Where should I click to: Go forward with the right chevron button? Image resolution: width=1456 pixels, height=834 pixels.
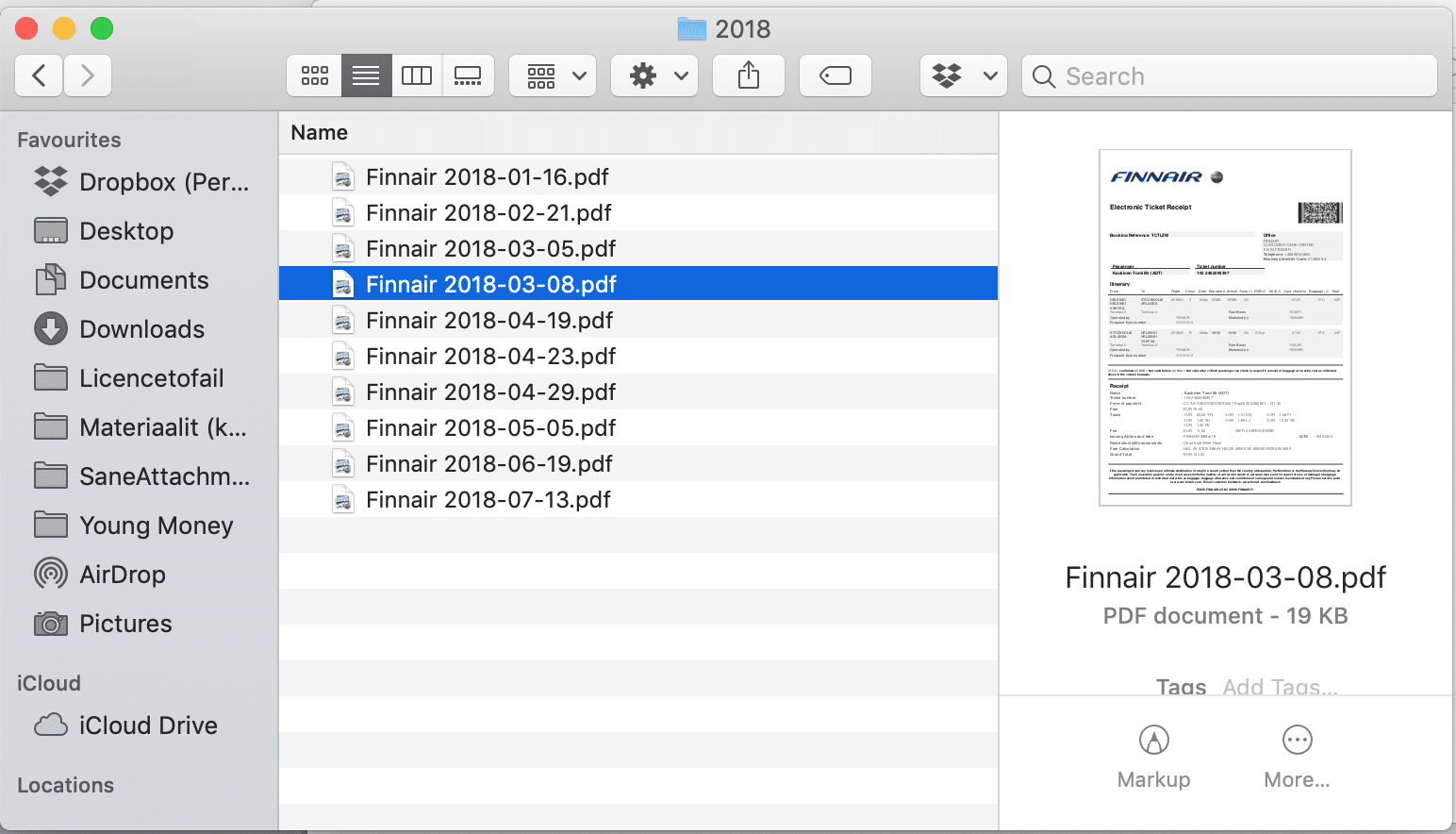pyautogui.click(x=88, y=75)
